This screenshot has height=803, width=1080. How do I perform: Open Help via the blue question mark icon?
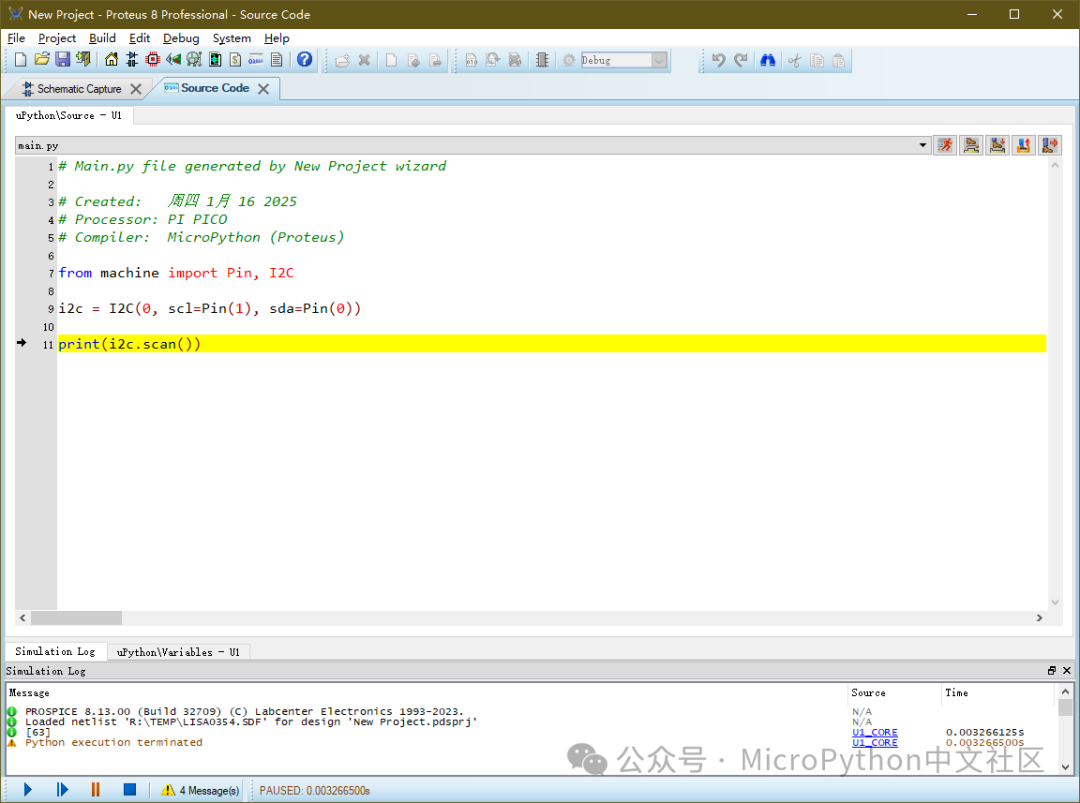pyautogui.click(x=304, y=60)
